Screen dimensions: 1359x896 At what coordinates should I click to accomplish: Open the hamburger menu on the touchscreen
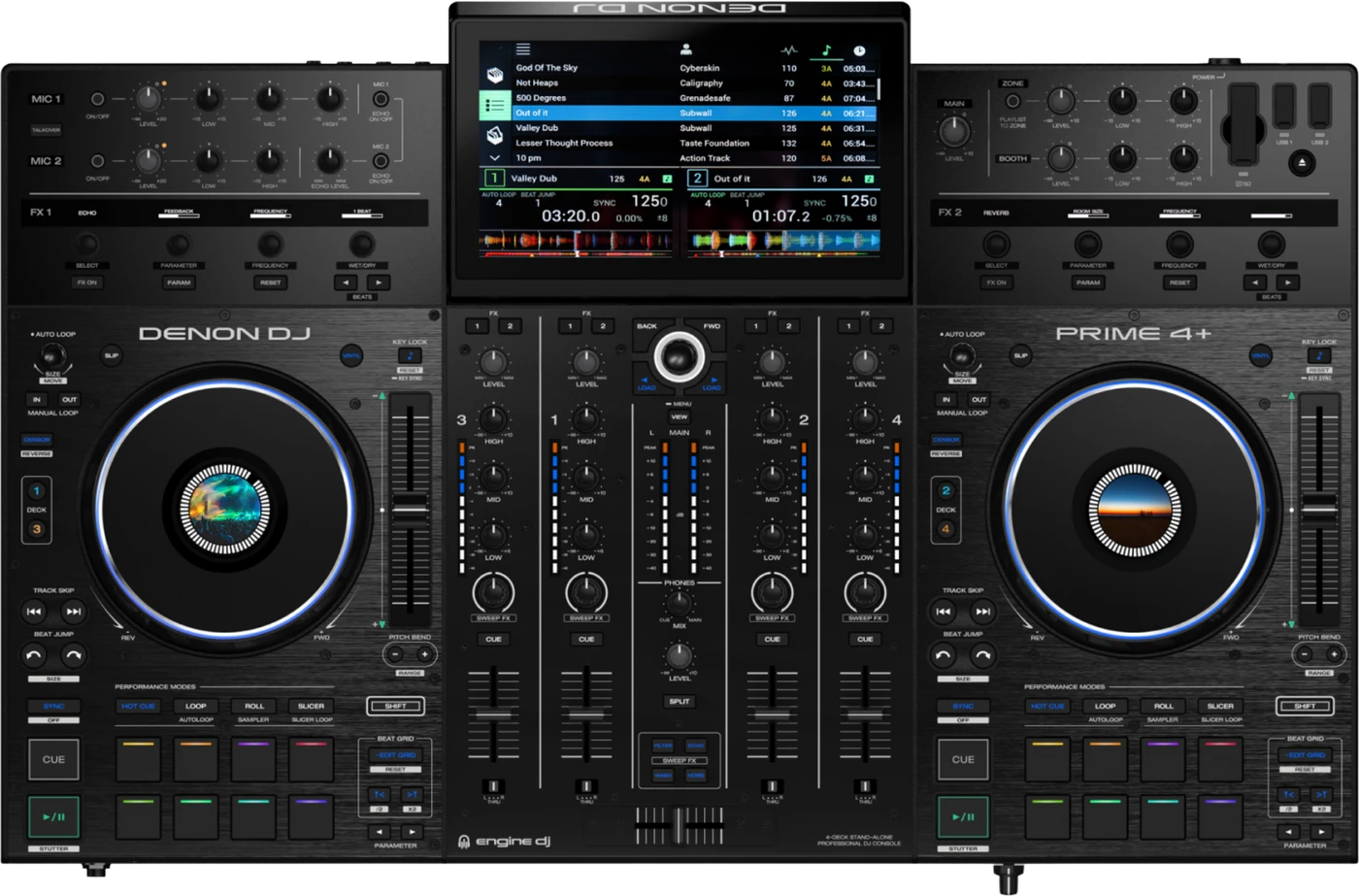pyautogui.click(x=523, y=50)
